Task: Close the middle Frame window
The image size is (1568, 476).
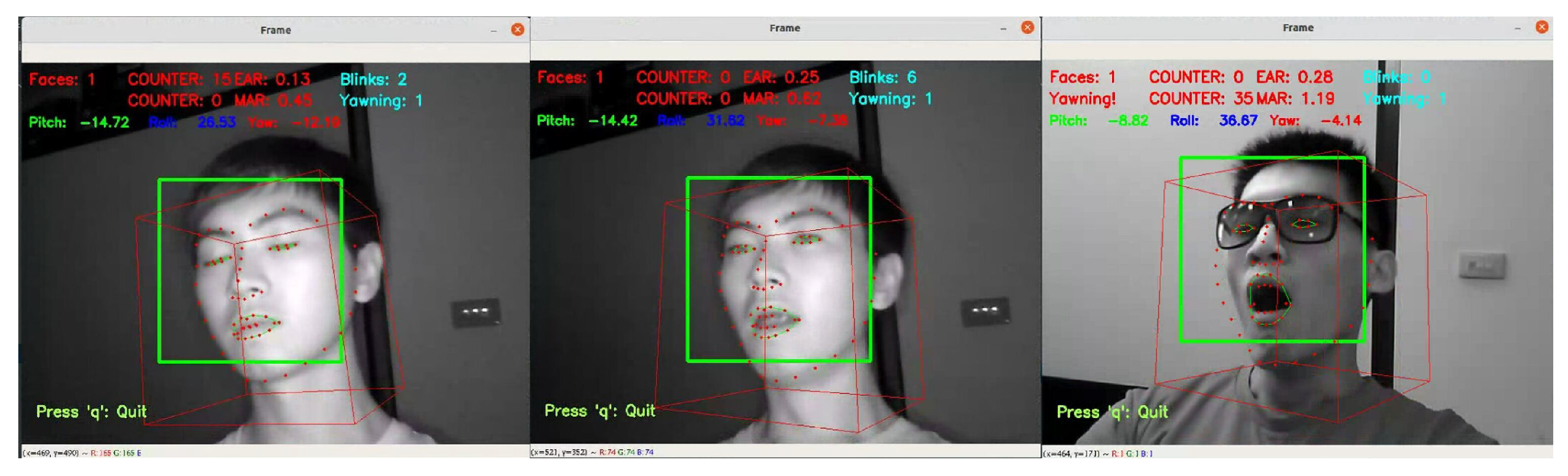Action: pyautogui.click(x=1028, y=27)
